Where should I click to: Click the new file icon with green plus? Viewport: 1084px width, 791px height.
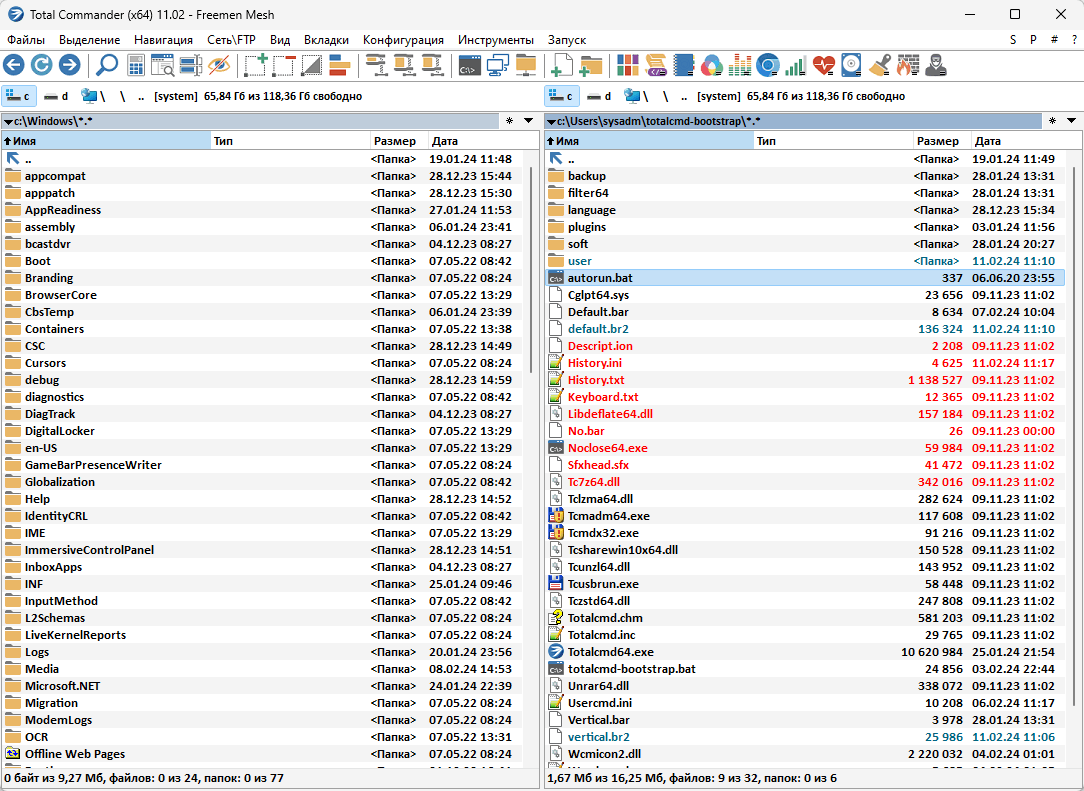point(562,66)
